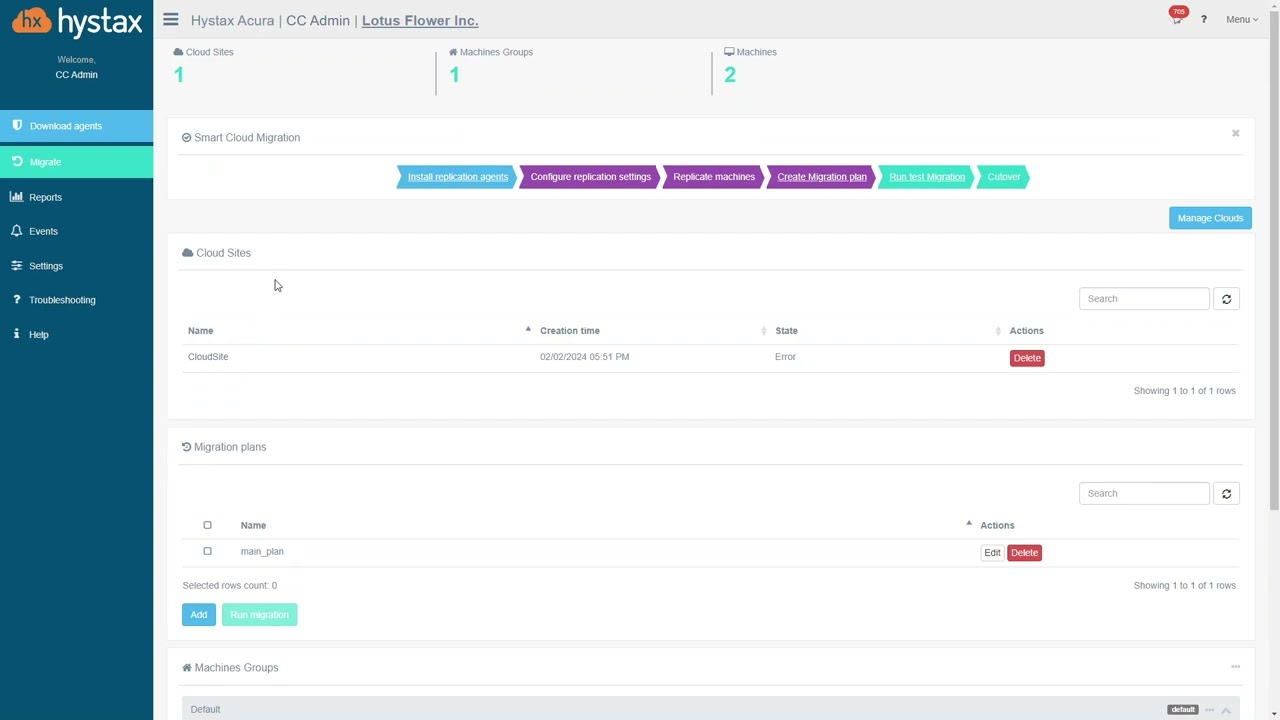Open the notifications bell
Image resolution: width=1280 pixels, height=720 pixels.
tap(1177, 19)
